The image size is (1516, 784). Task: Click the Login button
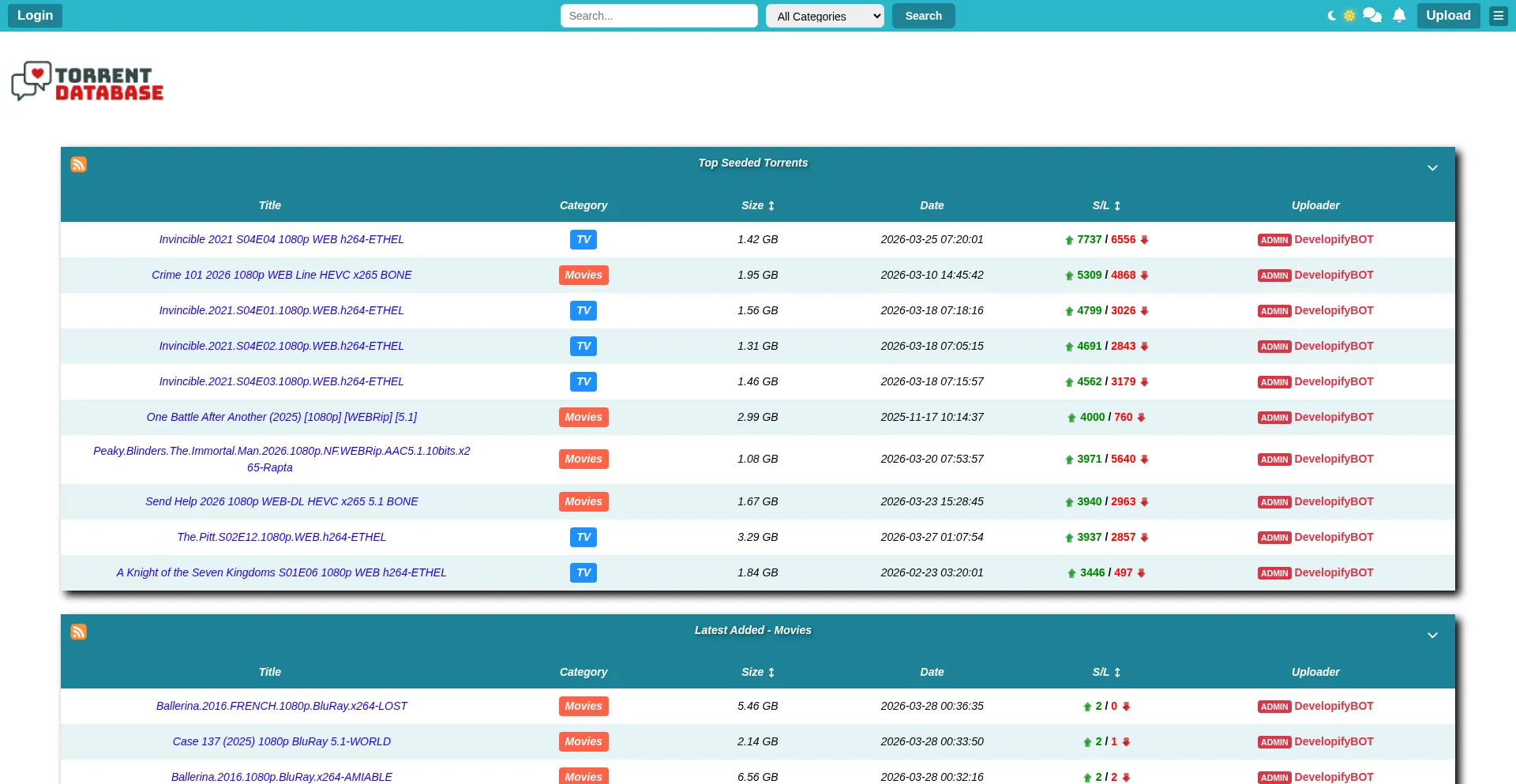35,16
